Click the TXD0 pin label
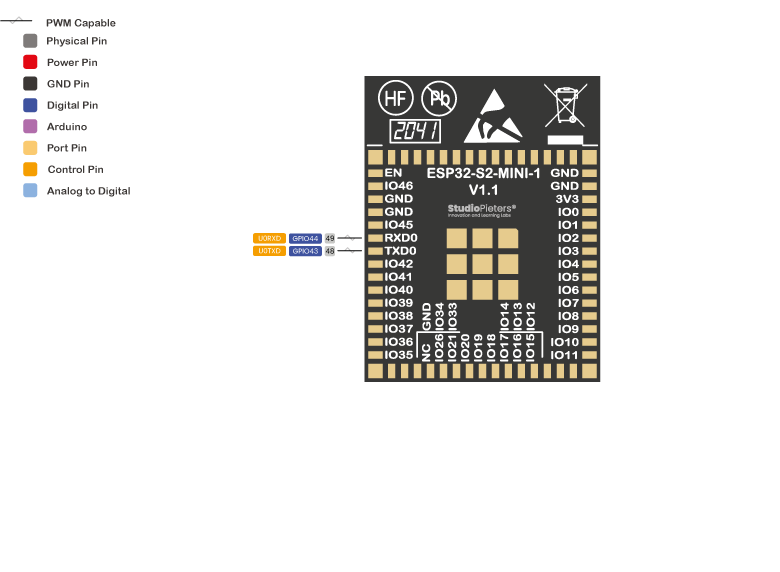Image resolution: width=780 pixels, height=572 pixels. (400, 251)
